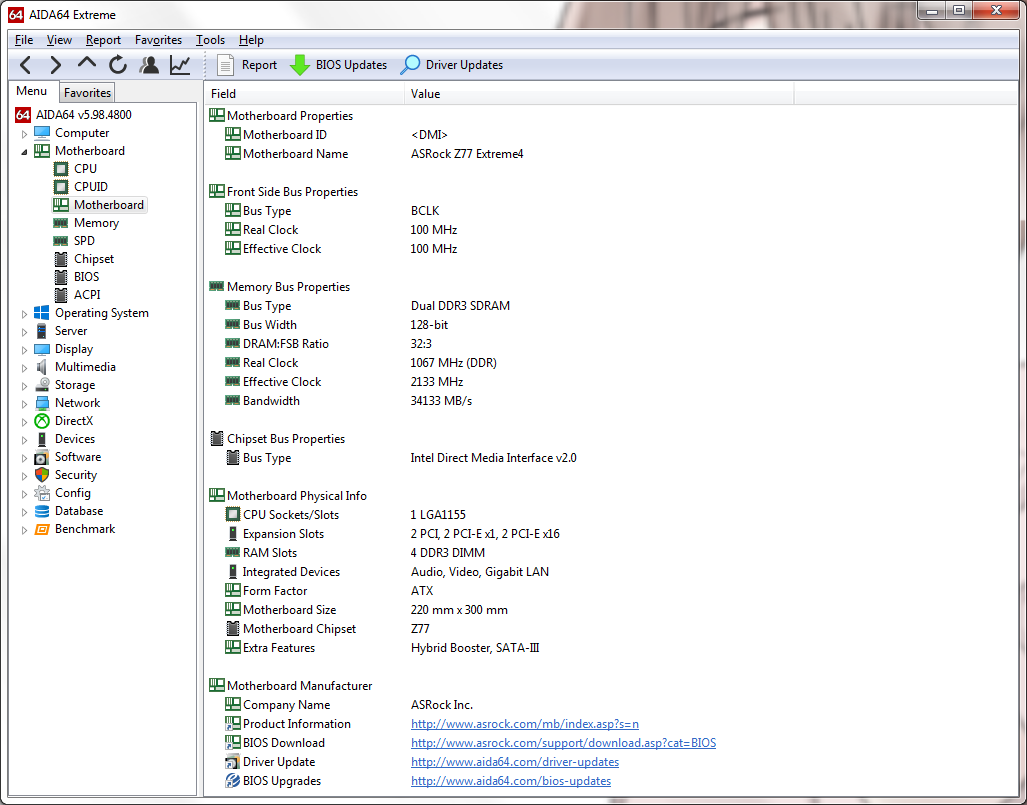This screenshot has width=1027, height=805.
Task: Open the Favorites menu in menu bar
Action: 159,40
